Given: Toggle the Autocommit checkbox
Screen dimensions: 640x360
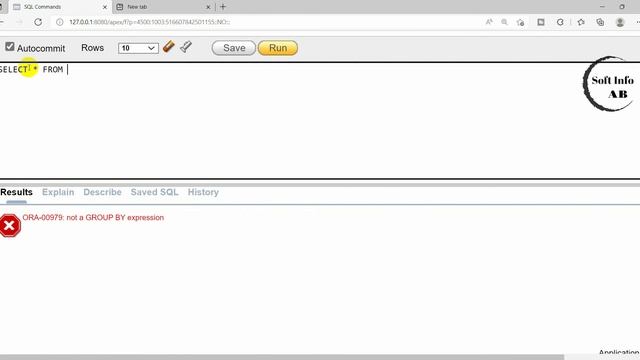Looking at the screenshot, I should (10, 47).
